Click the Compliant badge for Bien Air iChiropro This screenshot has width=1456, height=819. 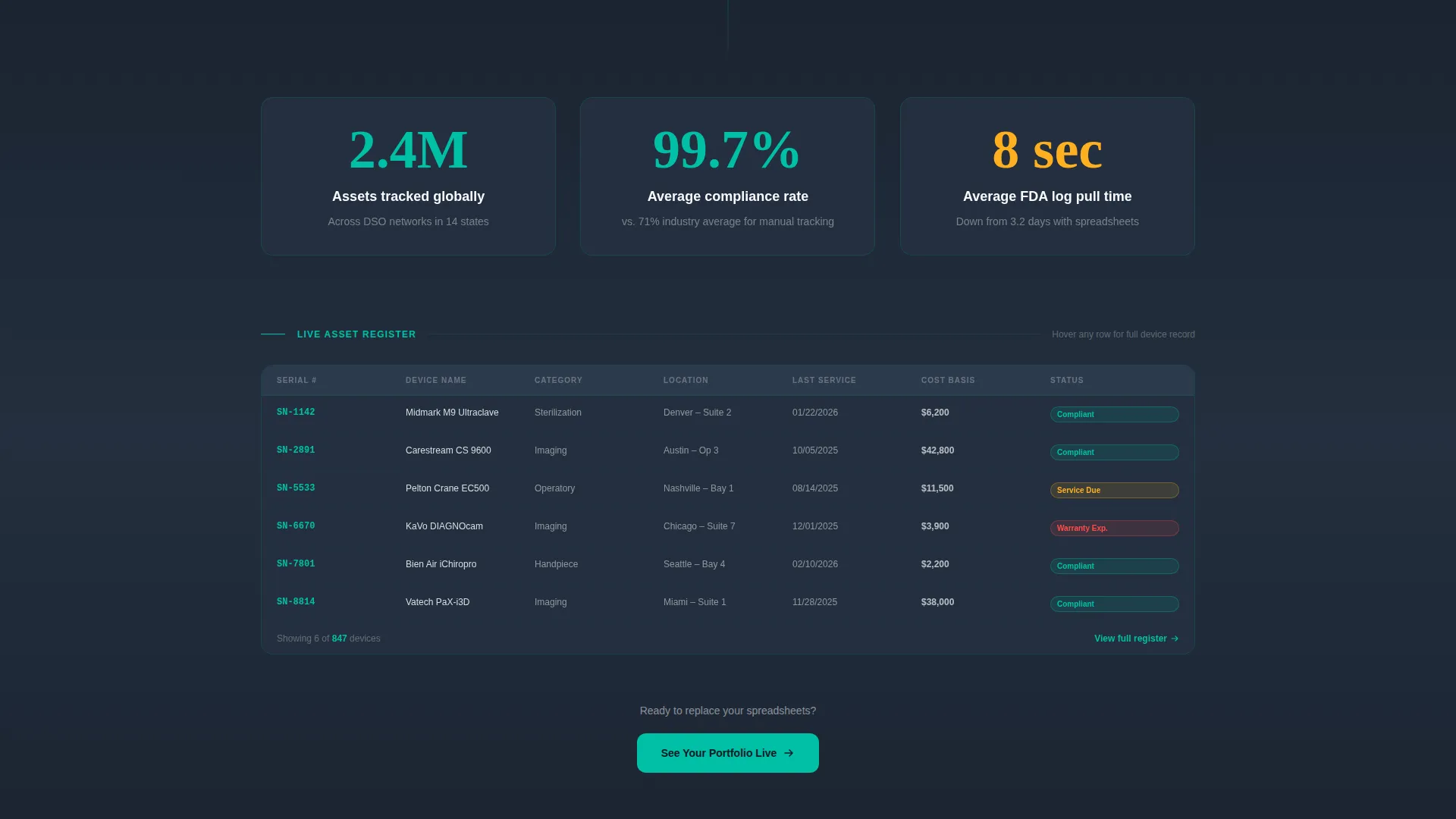pyautogui.click(x=1114, y=566)
